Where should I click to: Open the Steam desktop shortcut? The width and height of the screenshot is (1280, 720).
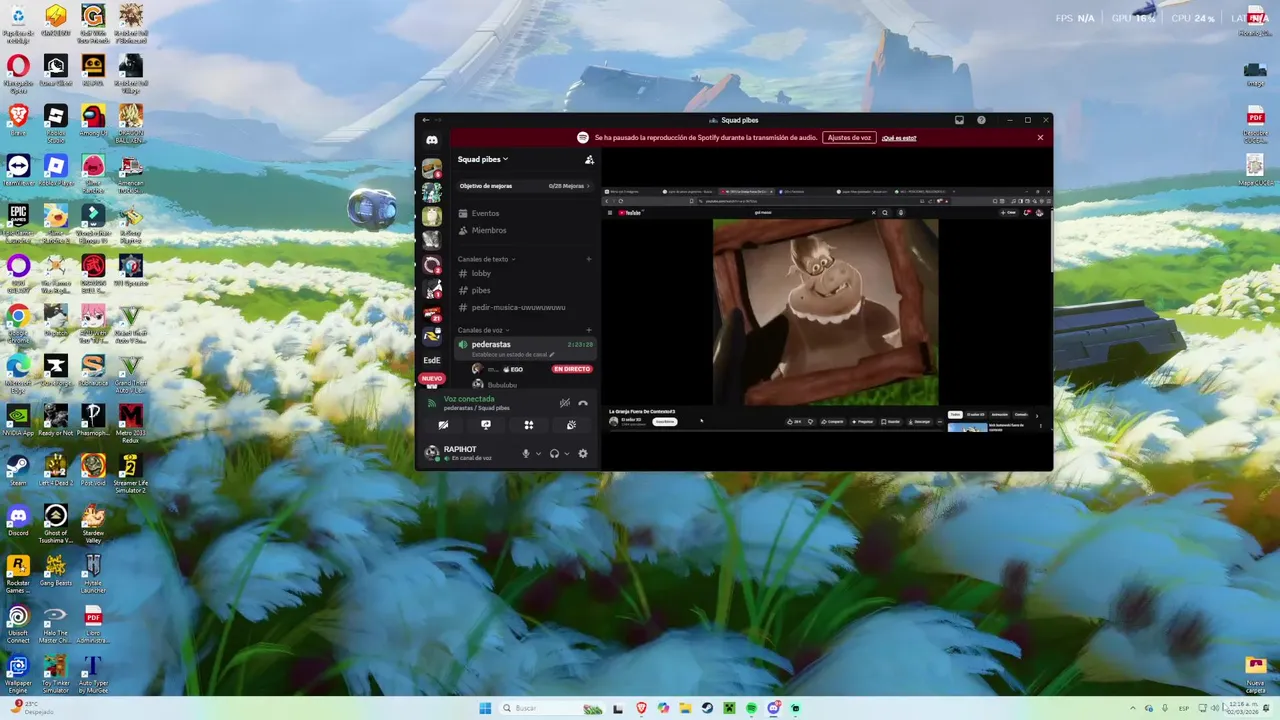coord(17,470)
